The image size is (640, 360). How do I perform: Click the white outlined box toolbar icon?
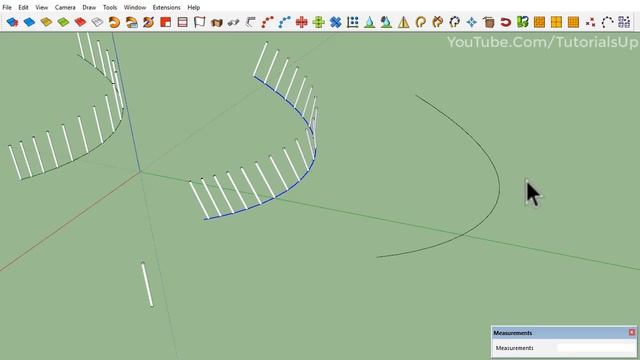click(97, 22)
